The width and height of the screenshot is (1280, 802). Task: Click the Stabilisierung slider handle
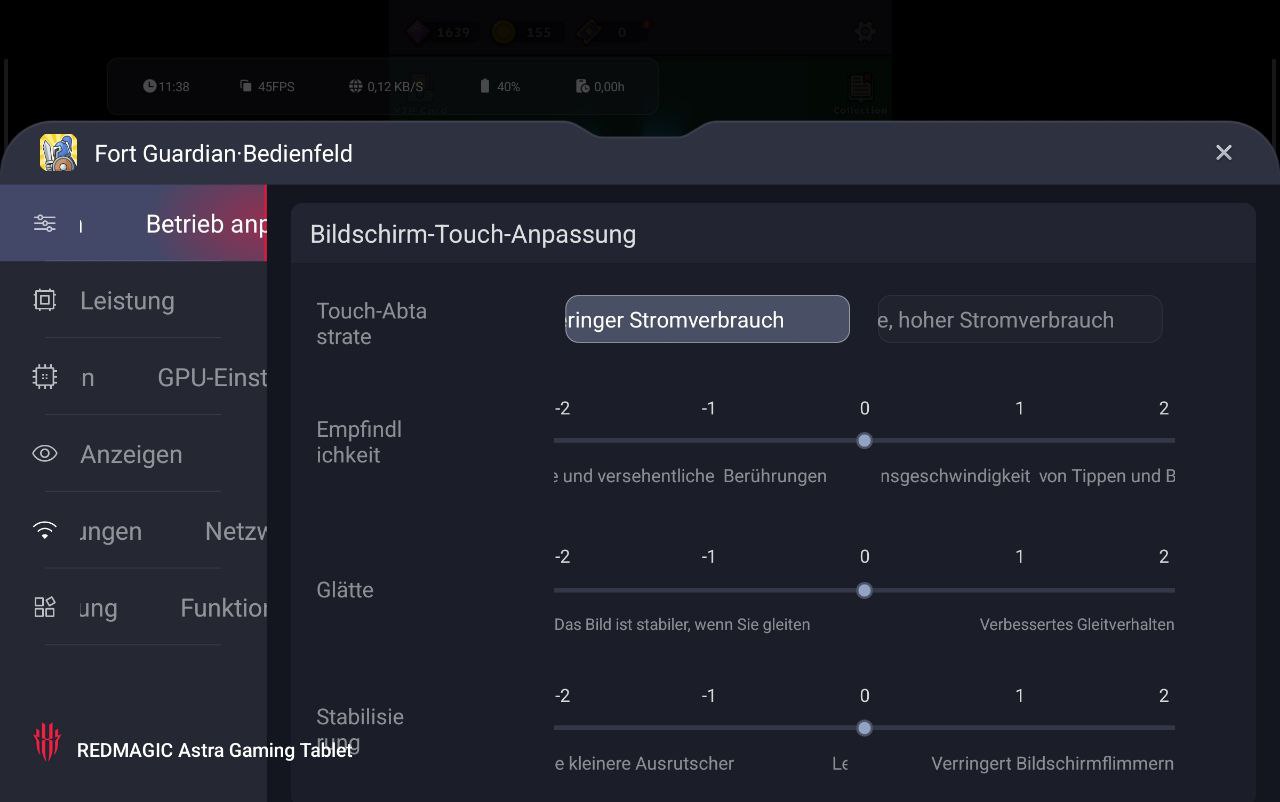click(x=865, y=728)
